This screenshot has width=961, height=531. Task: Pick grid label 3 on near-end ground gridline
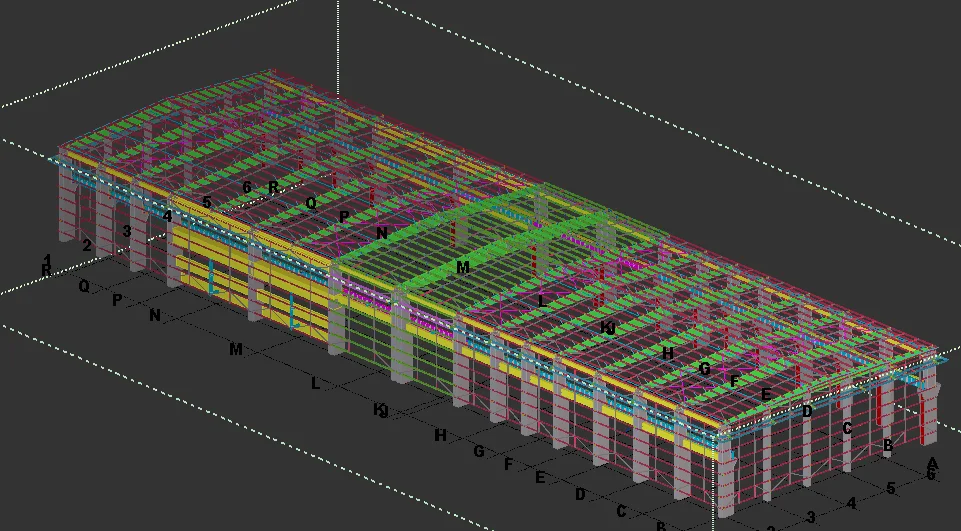(810, 518)
